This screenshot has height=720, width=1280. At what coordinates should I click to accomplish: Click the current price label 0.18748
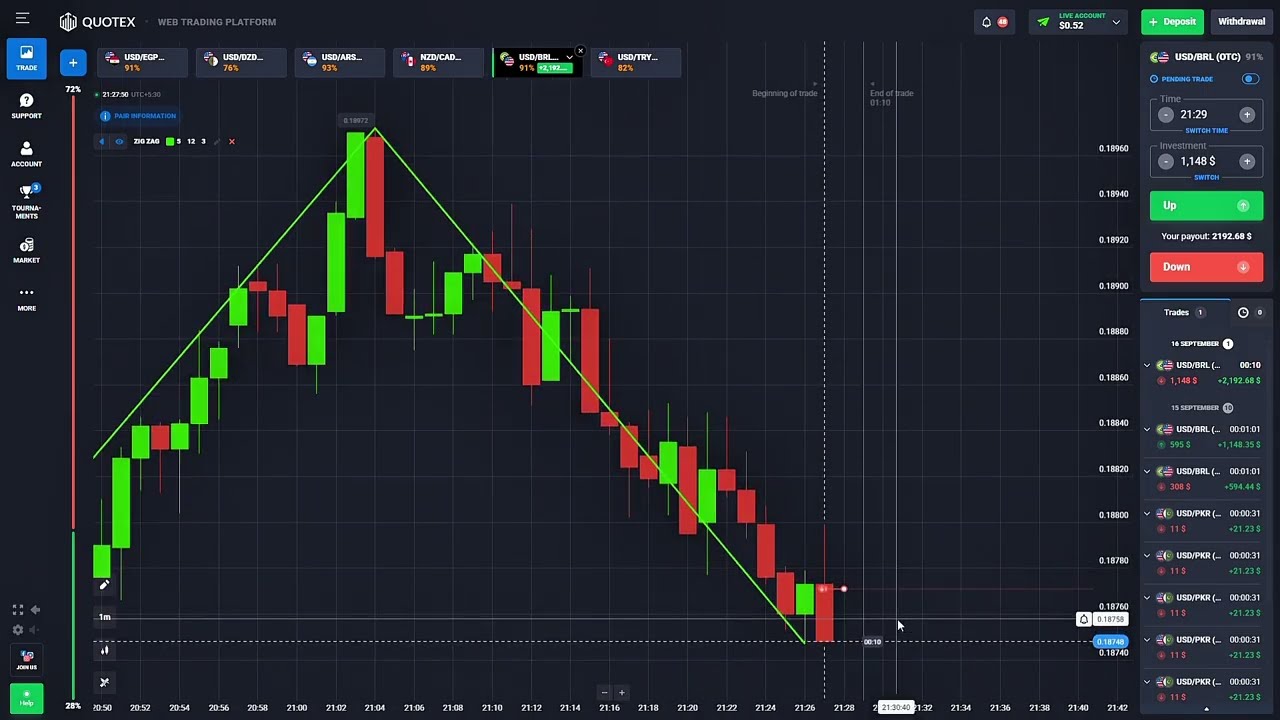(1110, 642)
